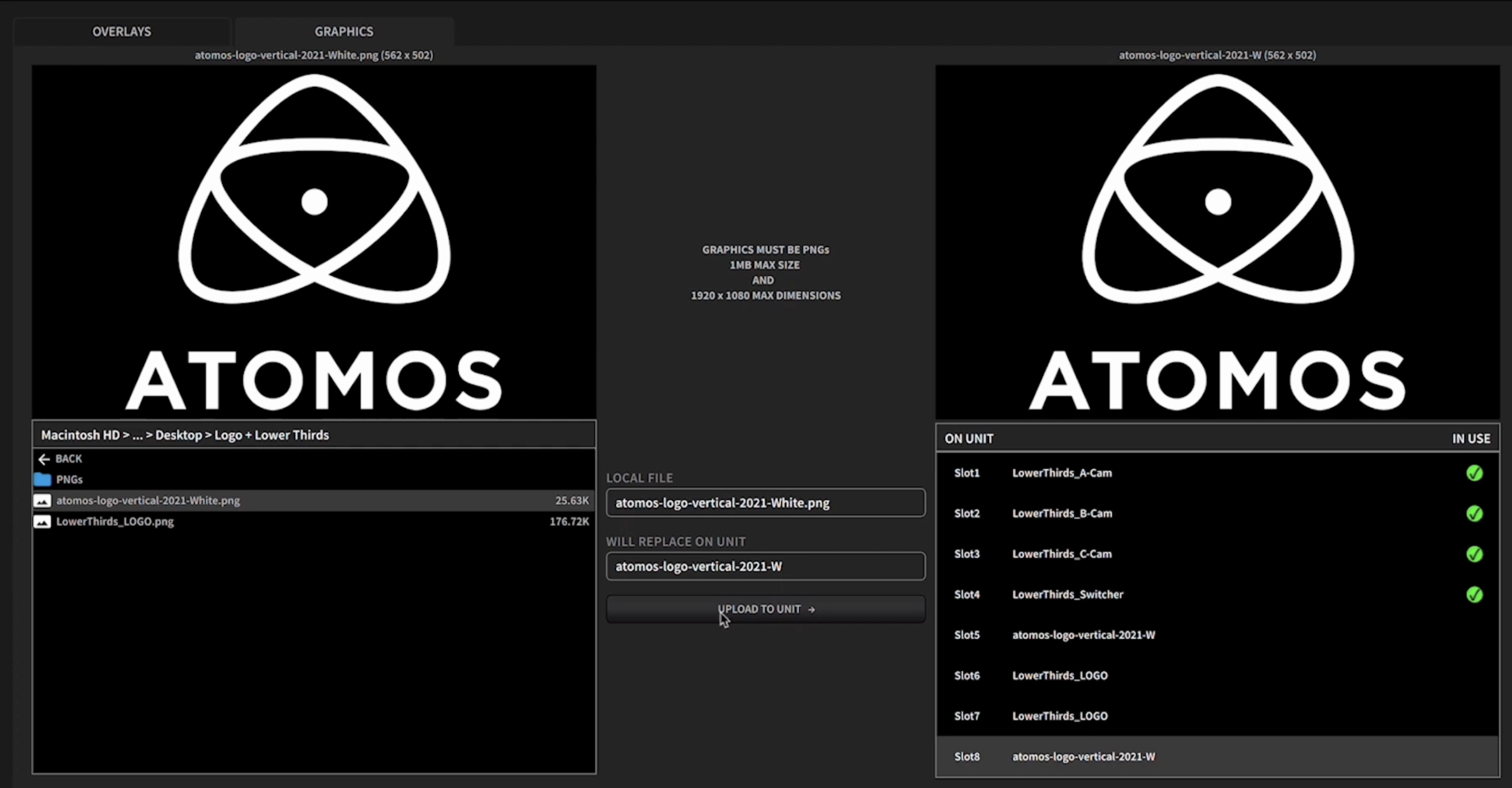Screen dimensions: 1512x788
Task: Click the 25.63K file size value
Action: pos(572,500)
